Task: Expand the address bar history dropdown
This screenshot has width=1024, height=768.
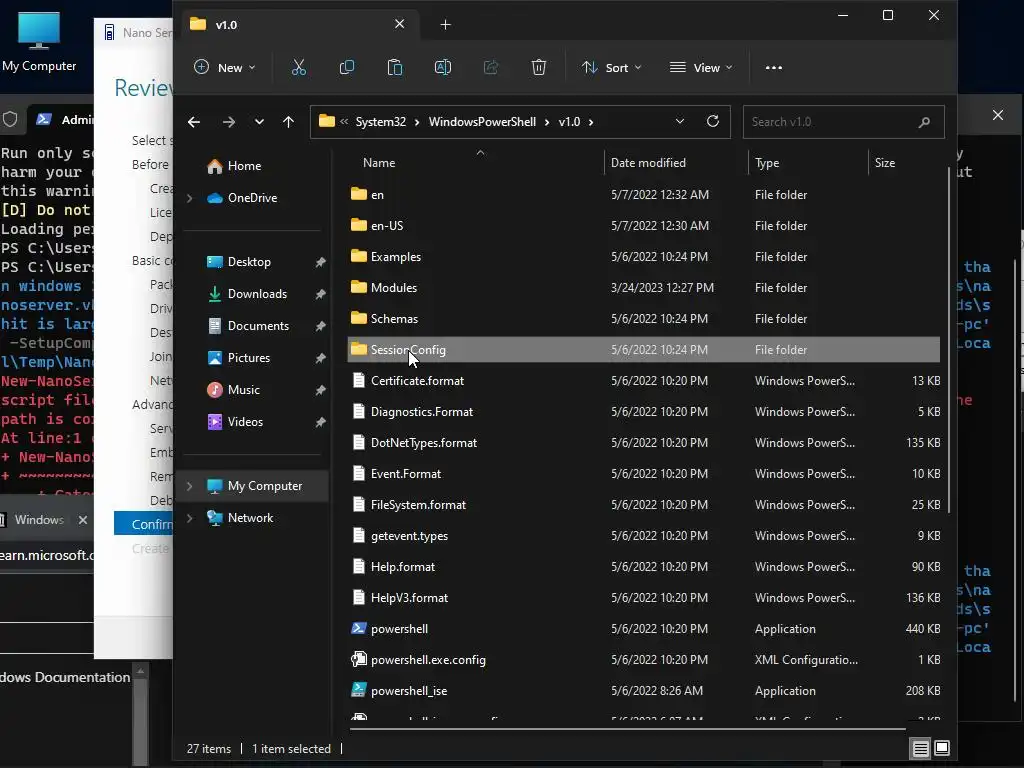Action: point(680,121)
